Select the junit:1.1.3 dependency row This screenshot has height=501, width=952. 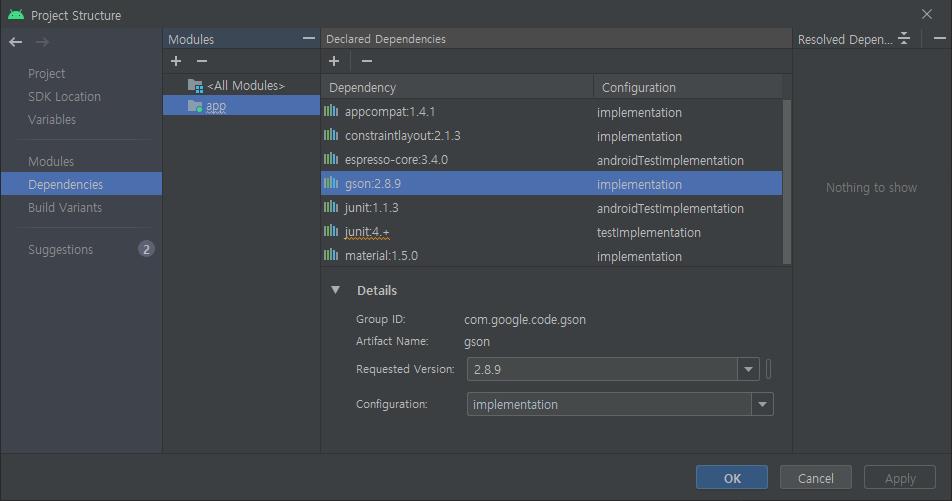(551, 208)
